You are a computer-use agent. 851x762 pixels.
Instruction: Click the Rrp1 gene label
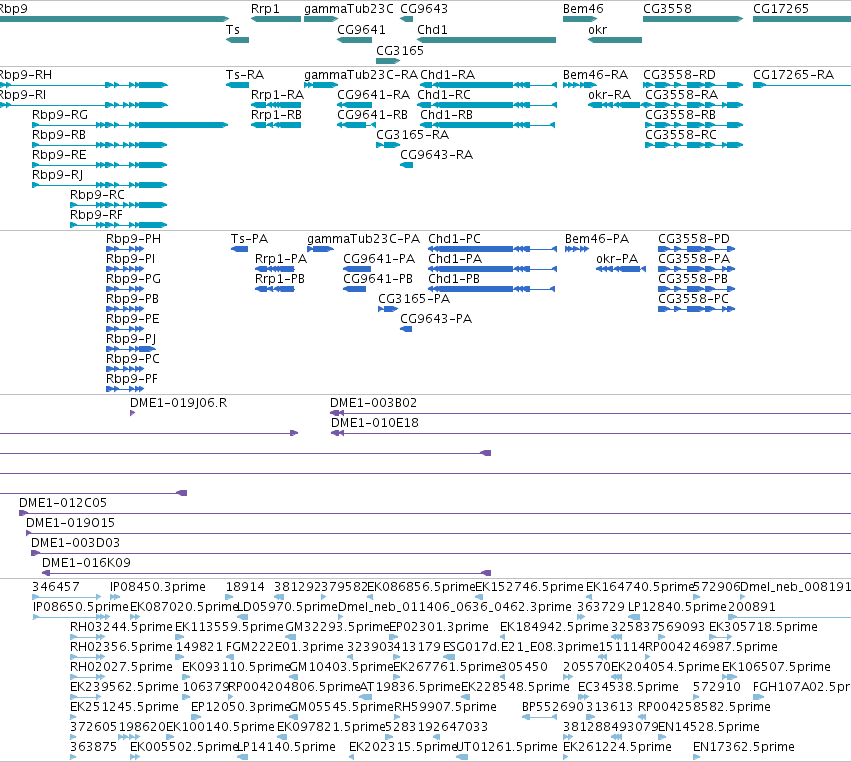(x=265, y=9)
